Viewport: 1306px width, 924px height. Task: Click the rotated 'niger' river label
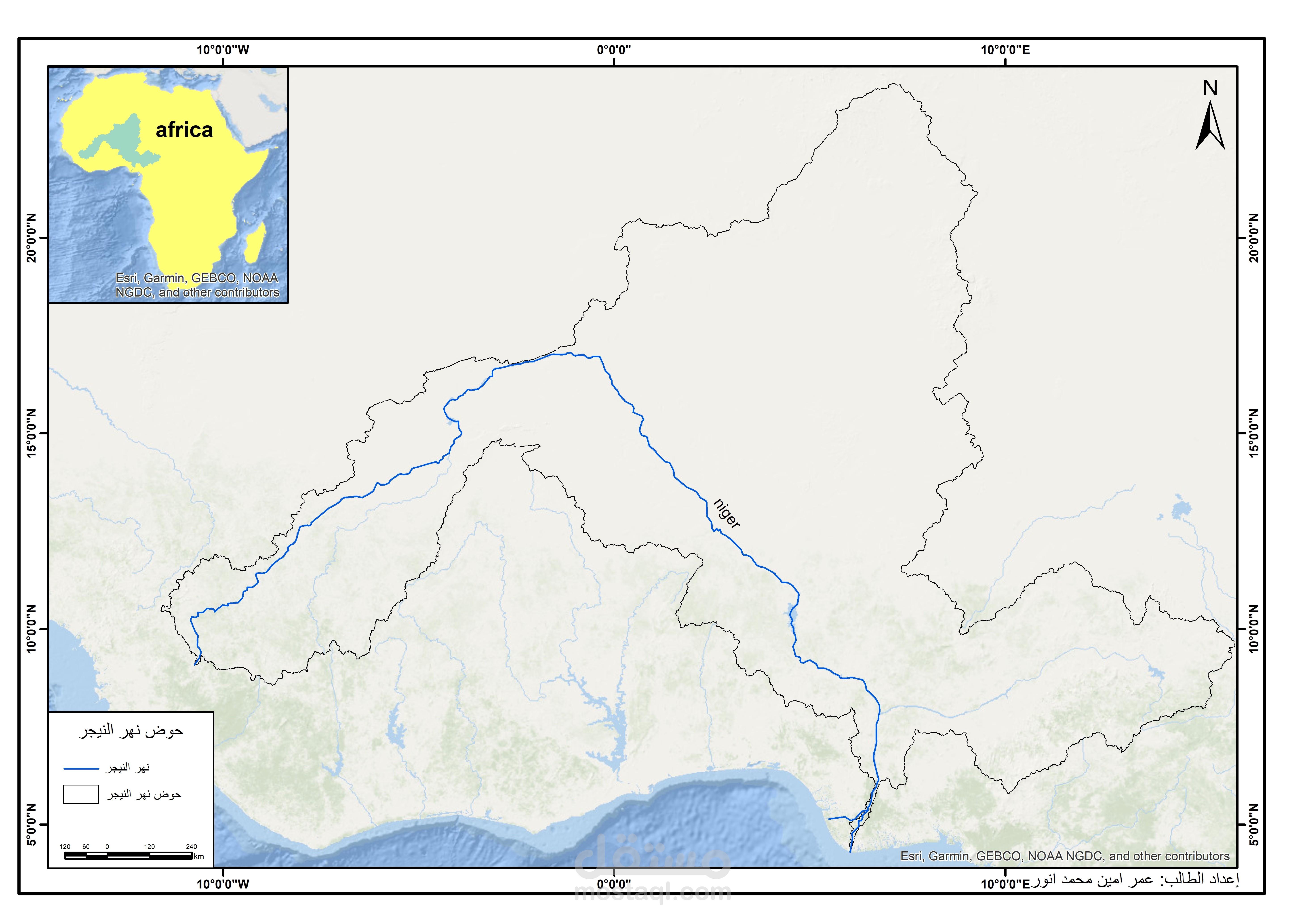(x=727, y=514)
